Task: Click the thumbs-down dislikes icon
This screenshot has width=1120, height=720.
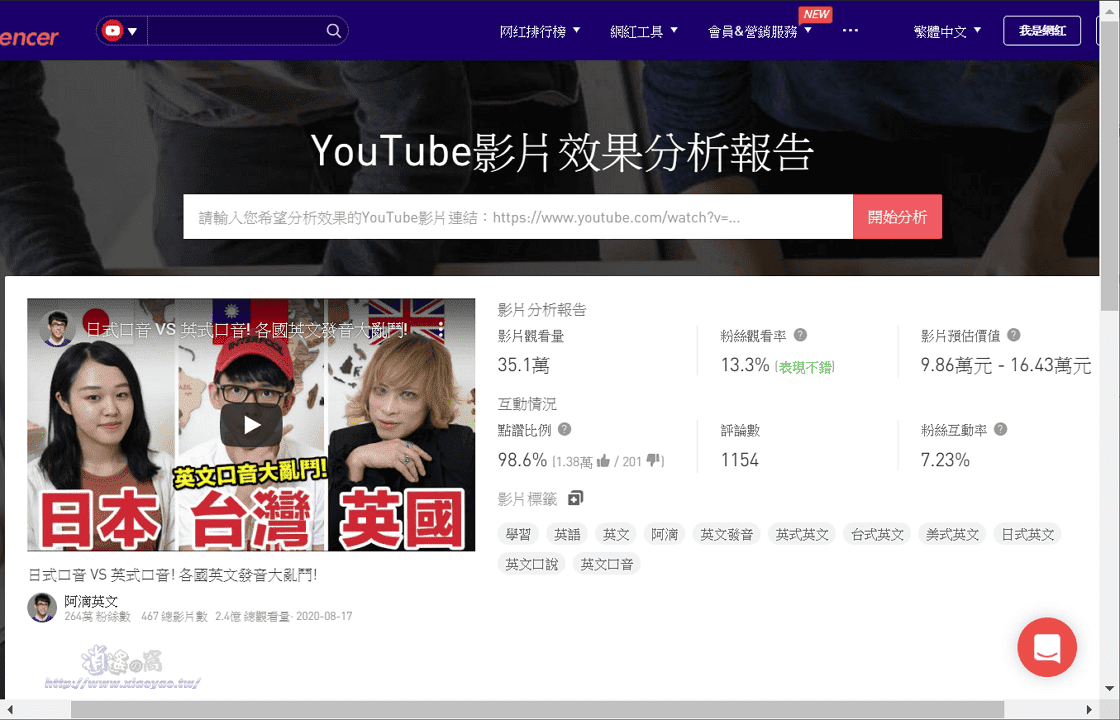Action: point(653,461)
